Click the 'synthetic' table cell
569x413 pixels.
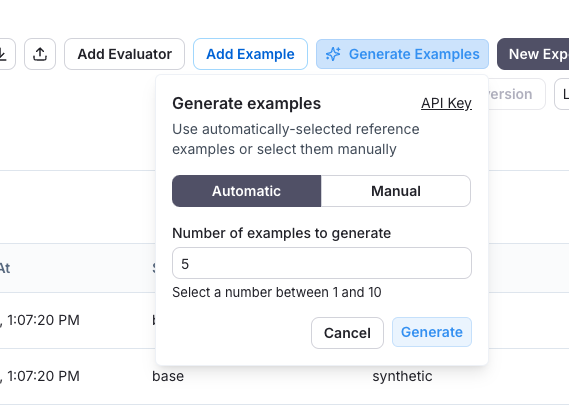pos(402,376)
